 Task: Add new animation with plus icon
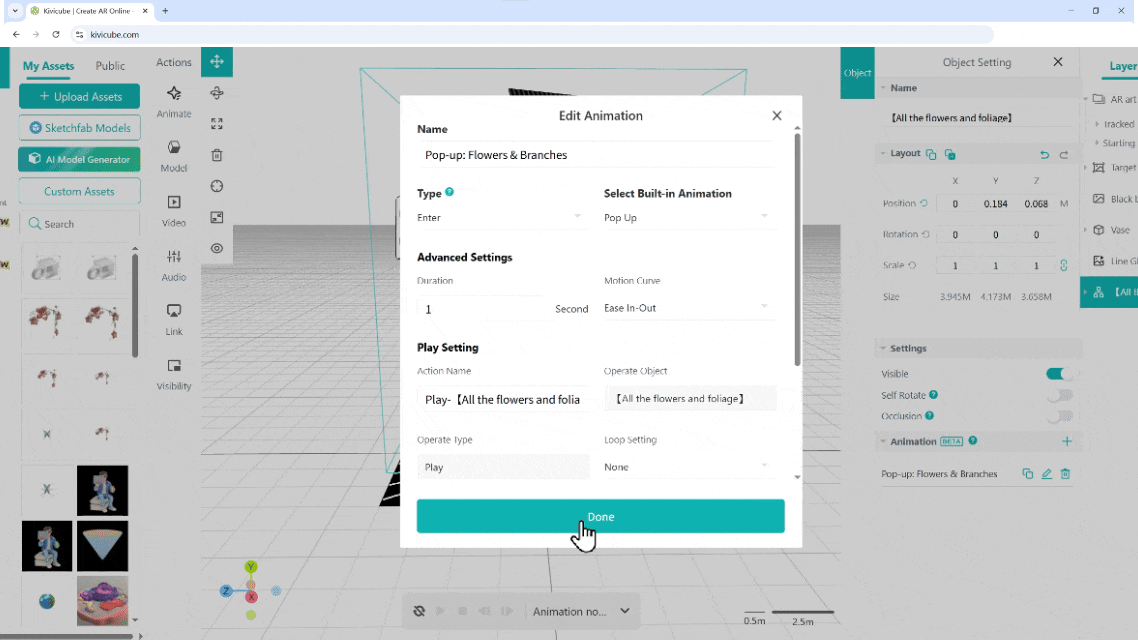click(x=1066, y=441)
